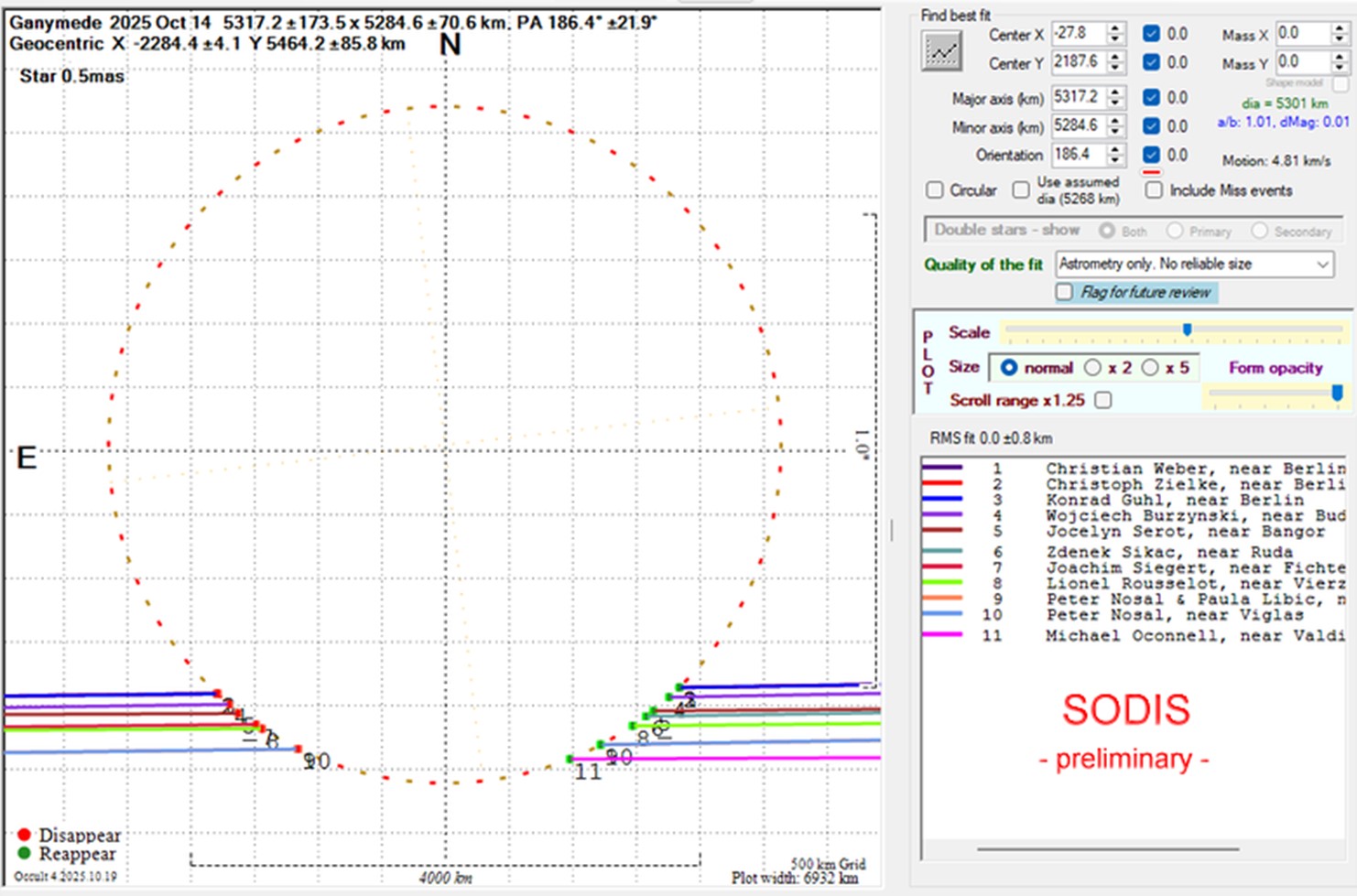
Task: Click the Form opacity slider handle
Action: click(1337, 393)
